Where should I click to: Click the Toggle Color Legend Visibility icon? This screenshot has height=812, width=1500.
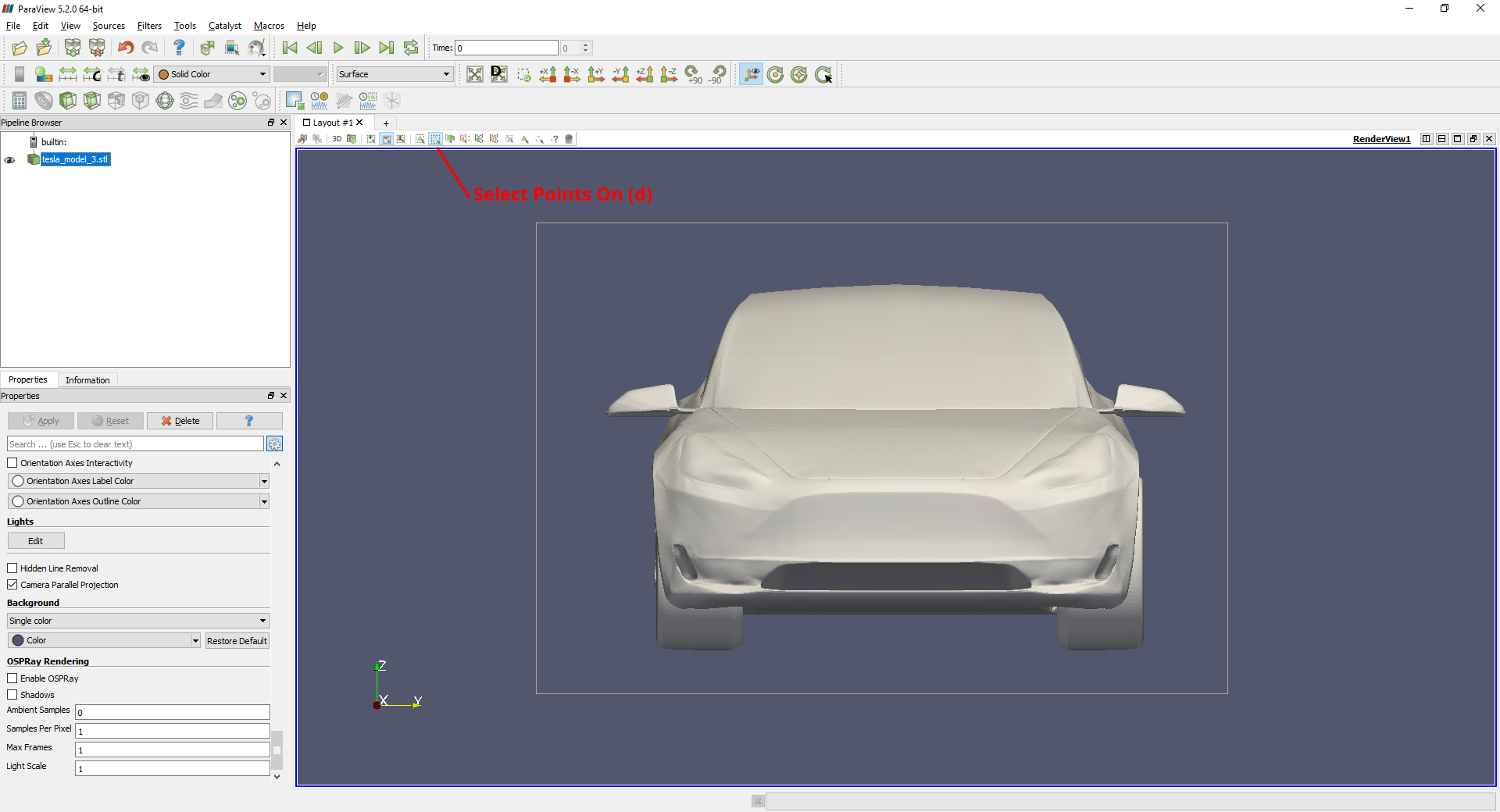20,74
